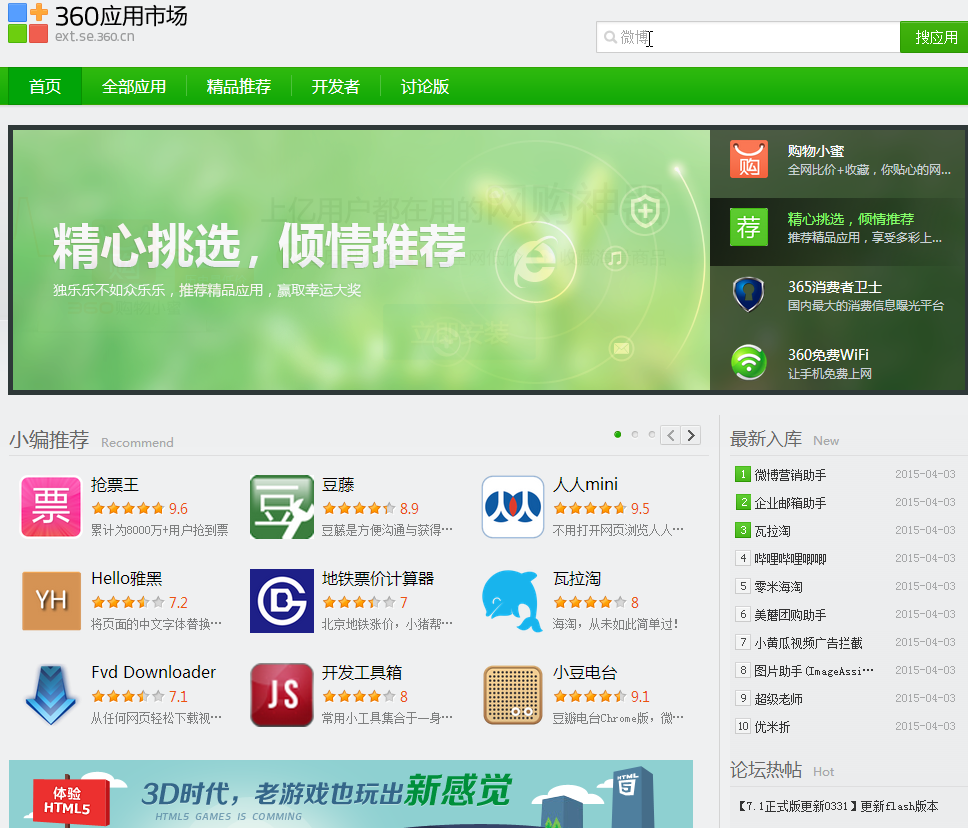Open 地铁票价计算器 title link
The image size is (968, 828).
coord(378,579)
